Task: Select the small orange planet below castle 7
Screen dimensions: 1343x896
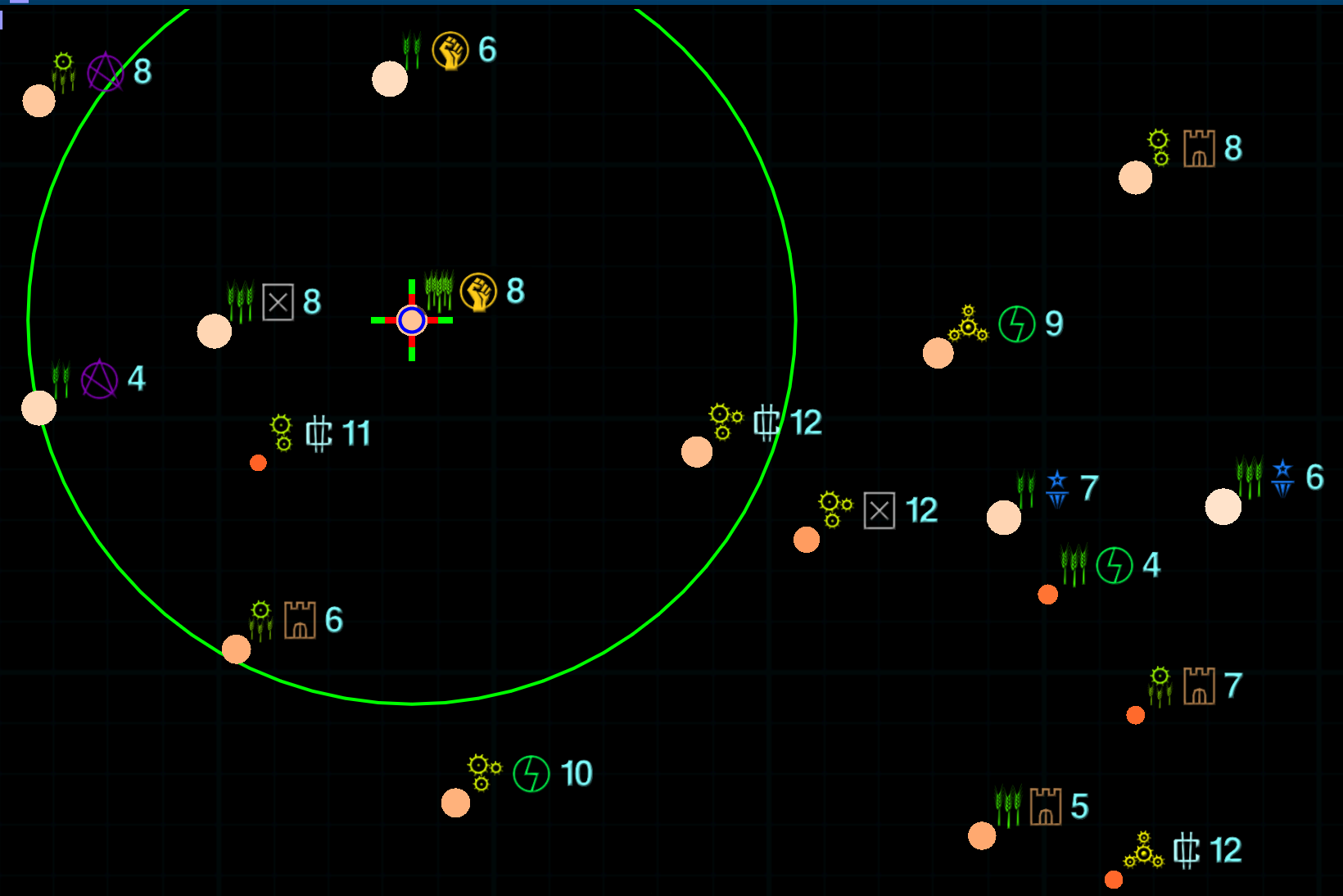Action: 1135,715
